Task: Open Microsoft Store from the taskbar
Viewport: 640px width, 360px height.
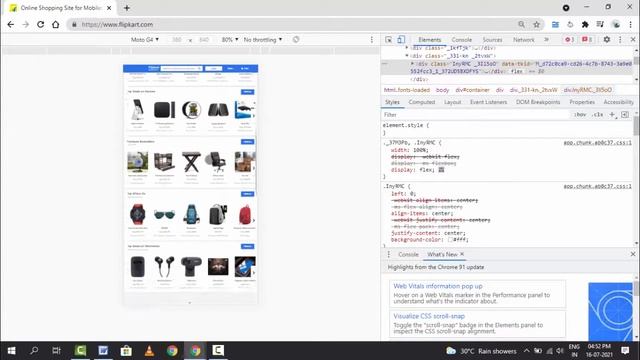Action: pos(126,351)
